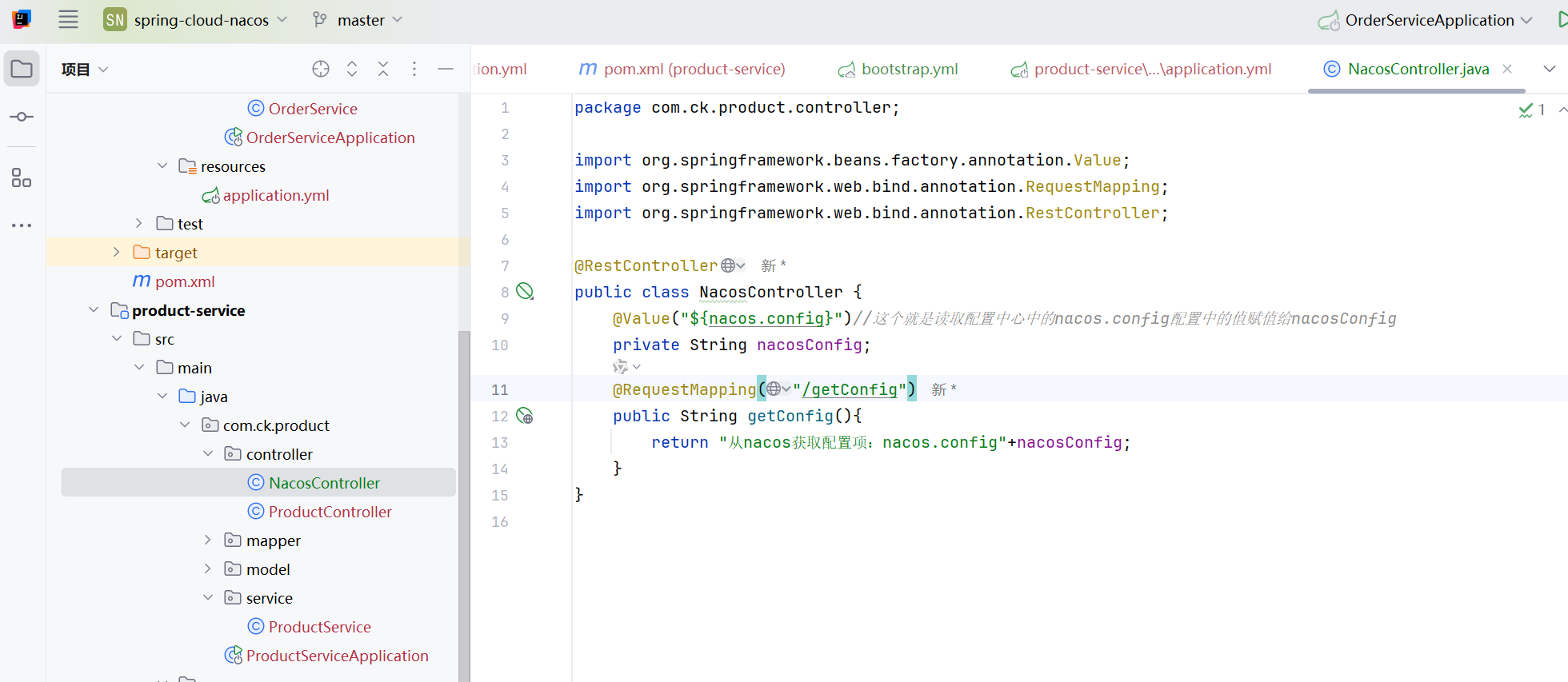Viewport: 1568px width, 682px height.
Task: Collapse the controller package
Action: (x=208, y=453)
